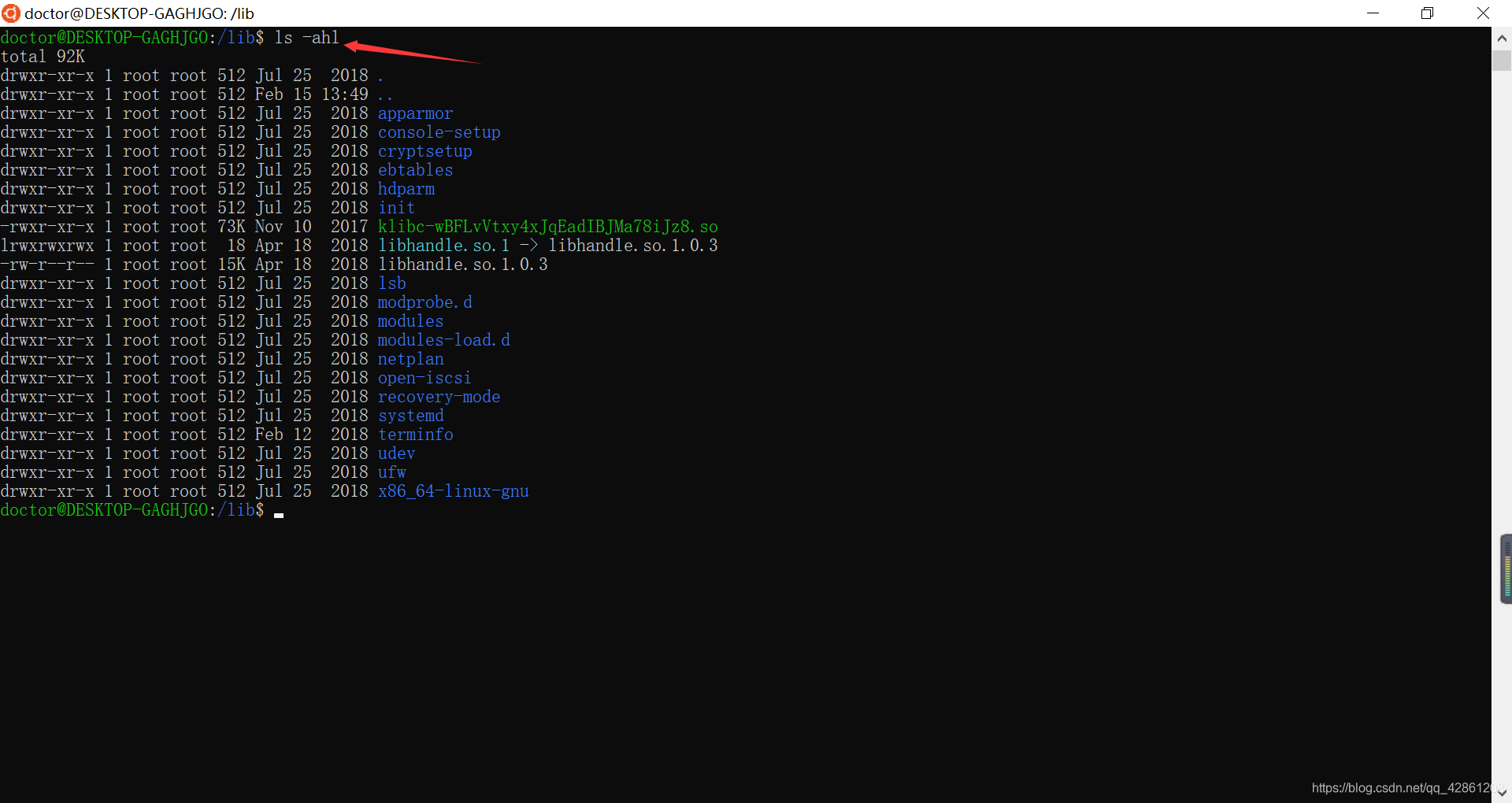Click the scrollbar thumb on the right edge
The width and height of the screenshot is (1512, 803).
(1502, 59)
